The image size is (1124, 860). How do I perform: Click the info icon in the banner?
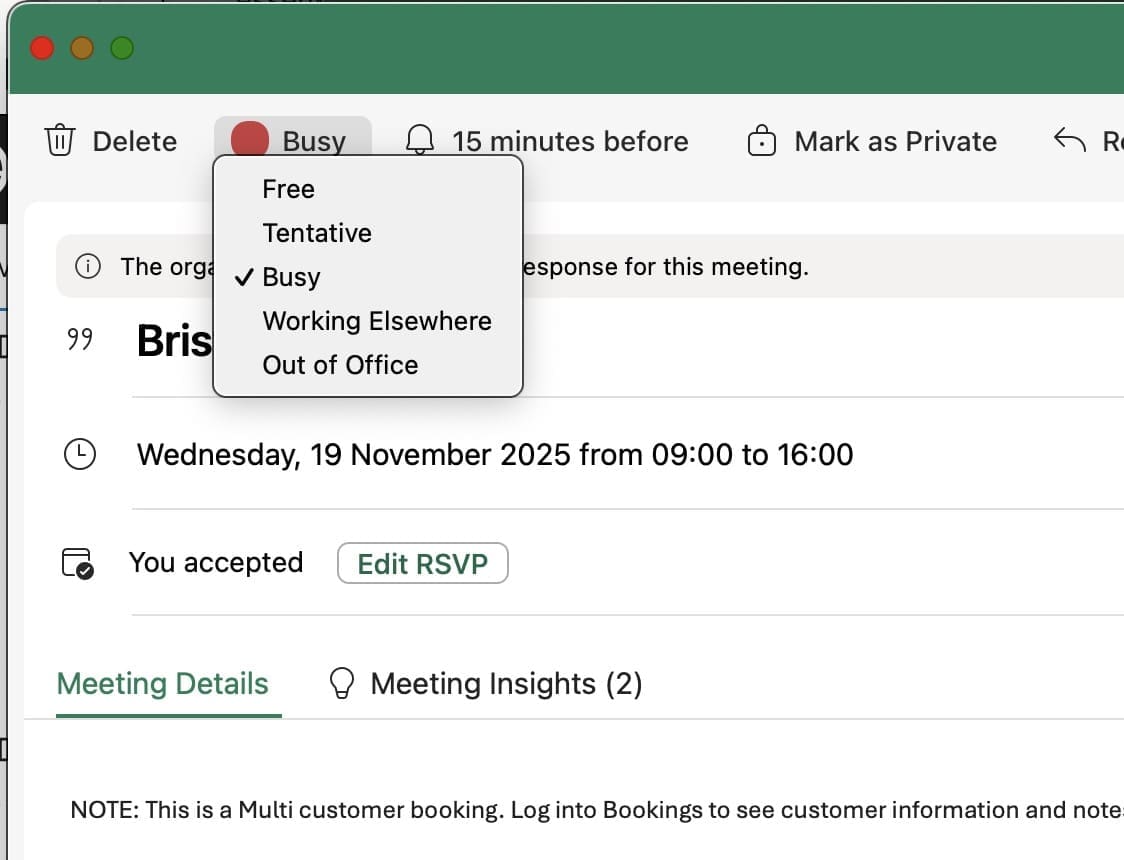pos(88,267)
